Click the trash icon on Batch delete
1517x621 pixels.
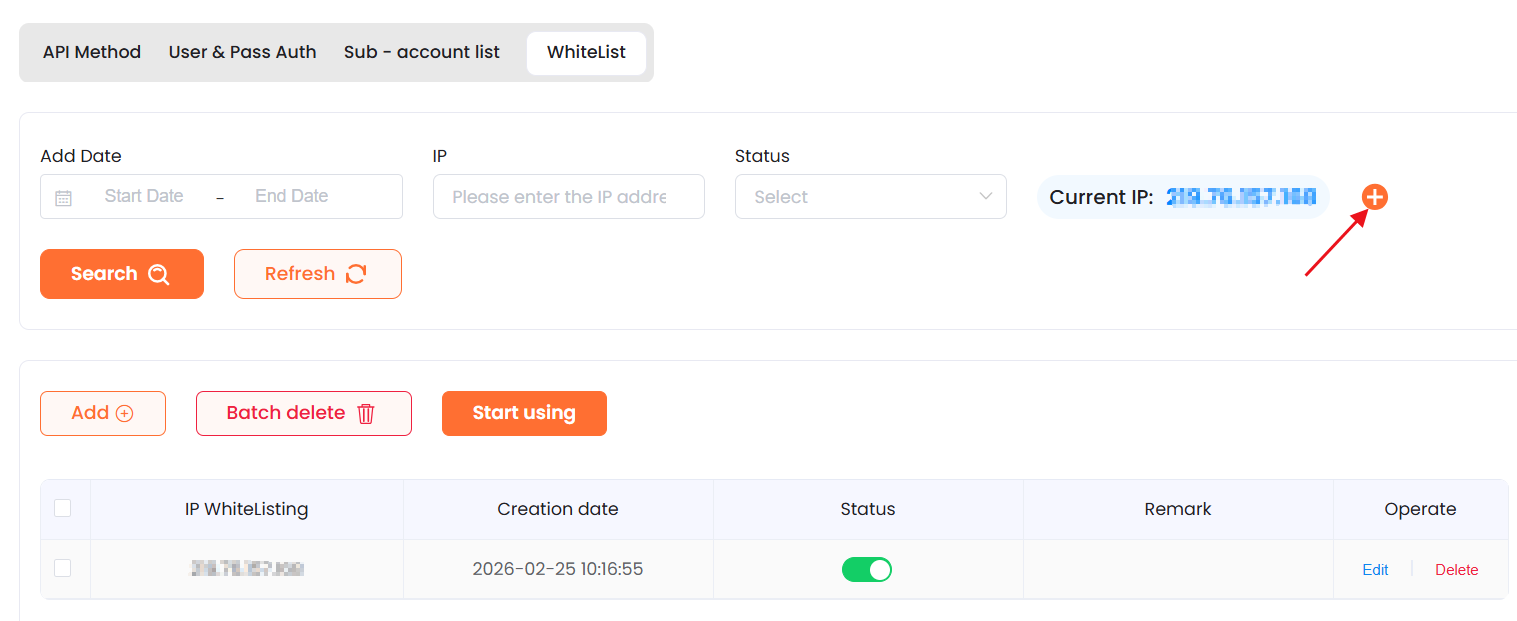[x=366, y=413]
